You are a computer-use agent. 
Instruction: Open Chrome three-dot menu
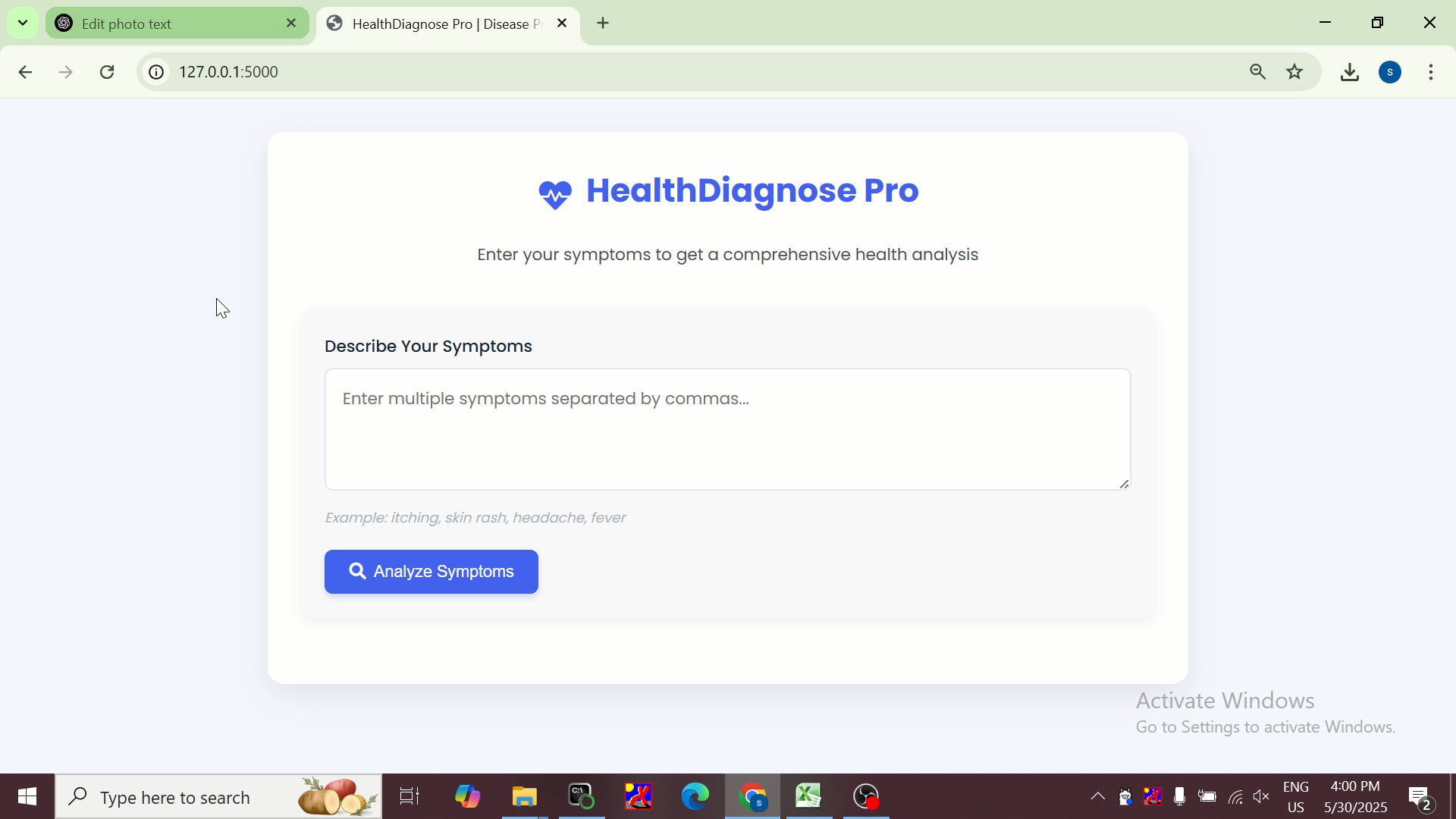[x=1430, y=72]
